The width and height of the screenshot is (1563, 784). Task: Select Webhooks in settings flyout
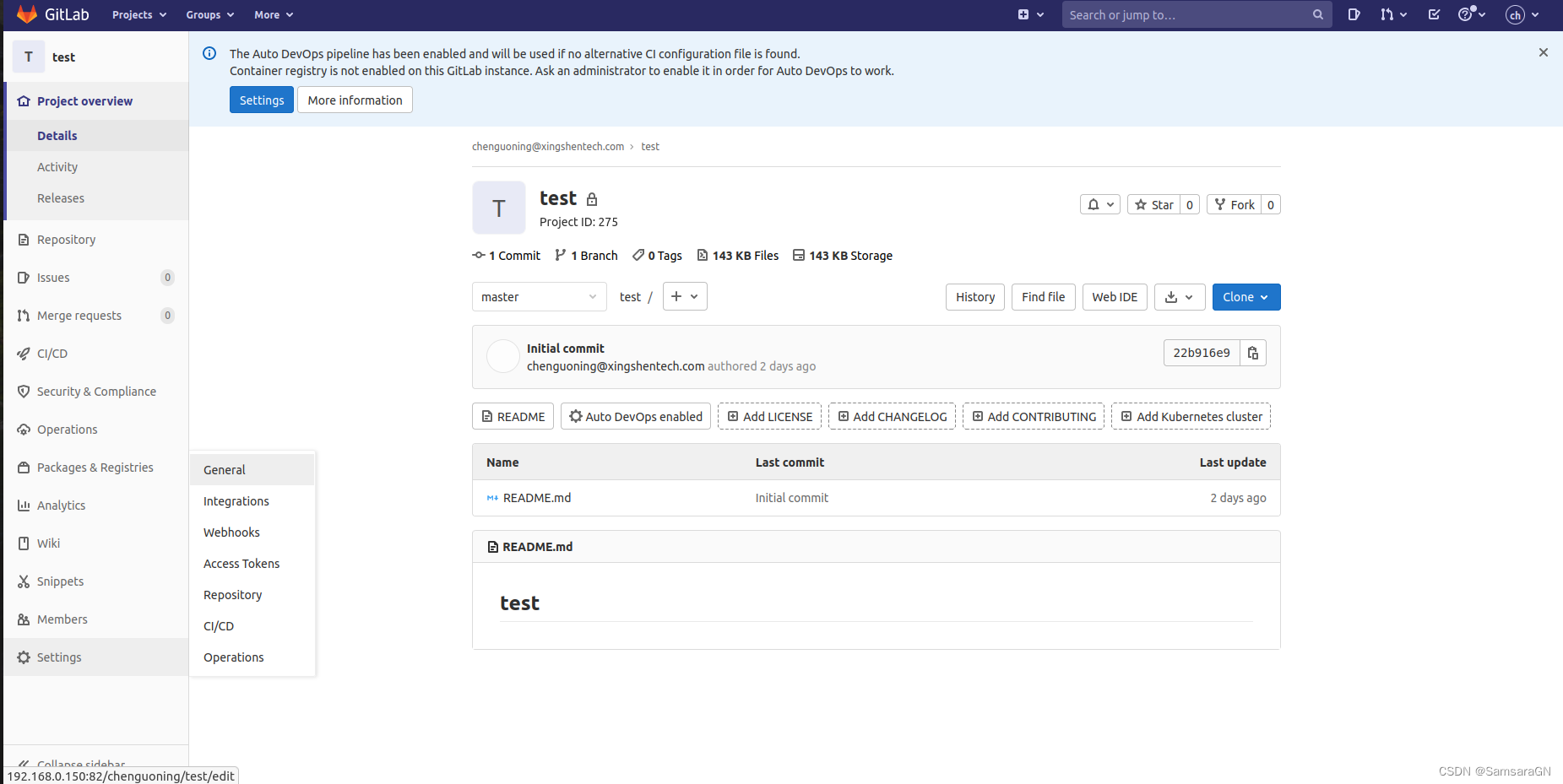[x=252, y=533]
